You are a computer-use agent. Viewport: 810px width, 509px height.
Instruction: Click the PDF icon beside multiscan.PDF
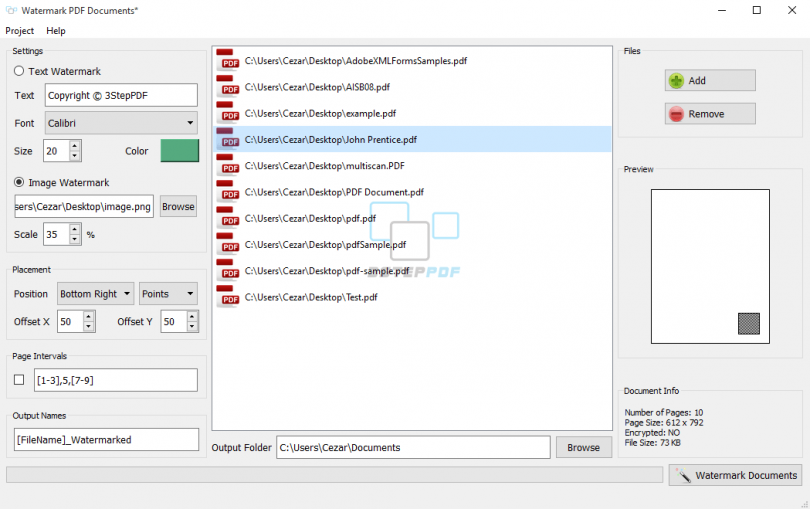point(227,165)
